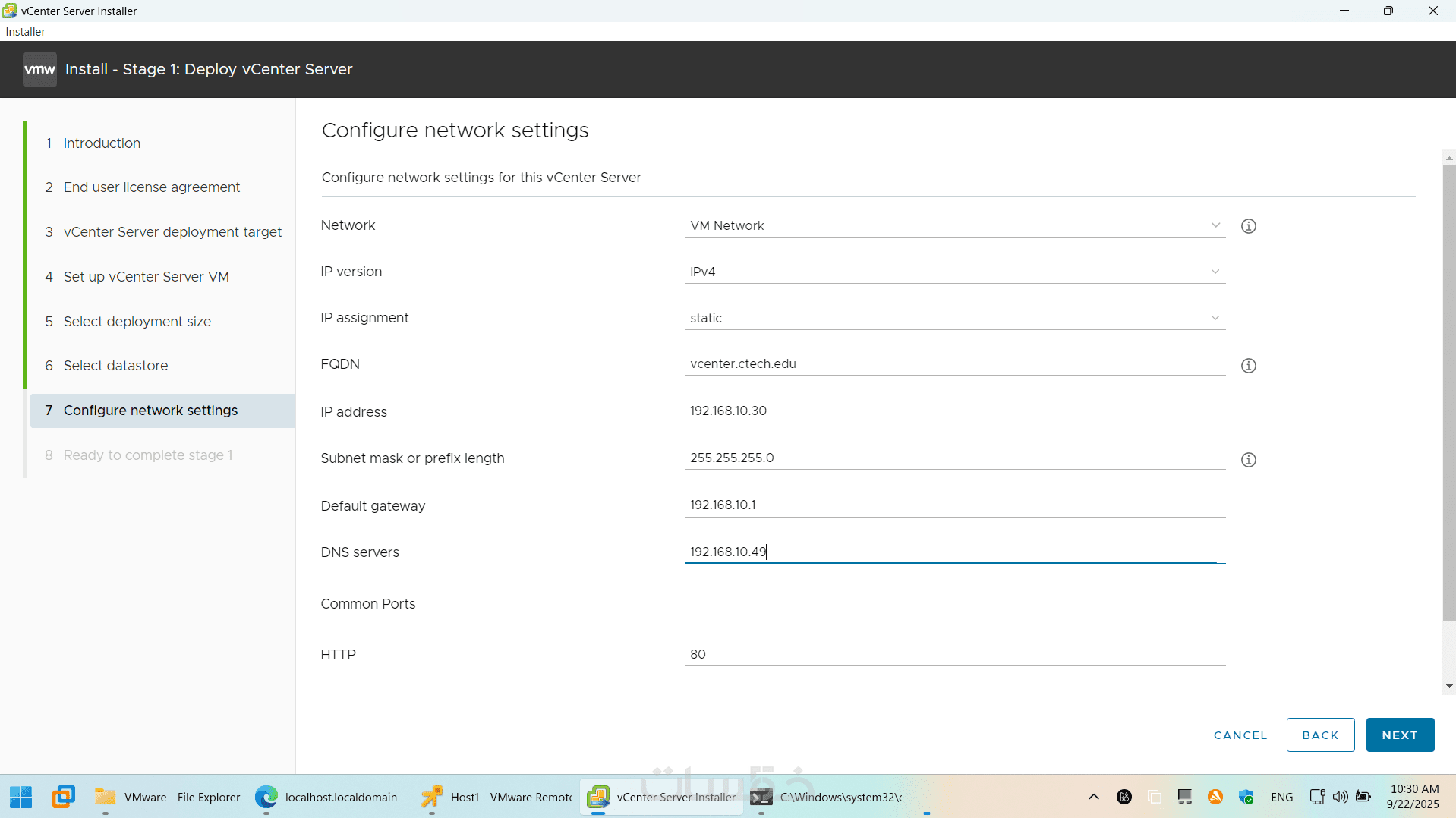
Task: Select Configure network settings step
Action: pos(162,411)
